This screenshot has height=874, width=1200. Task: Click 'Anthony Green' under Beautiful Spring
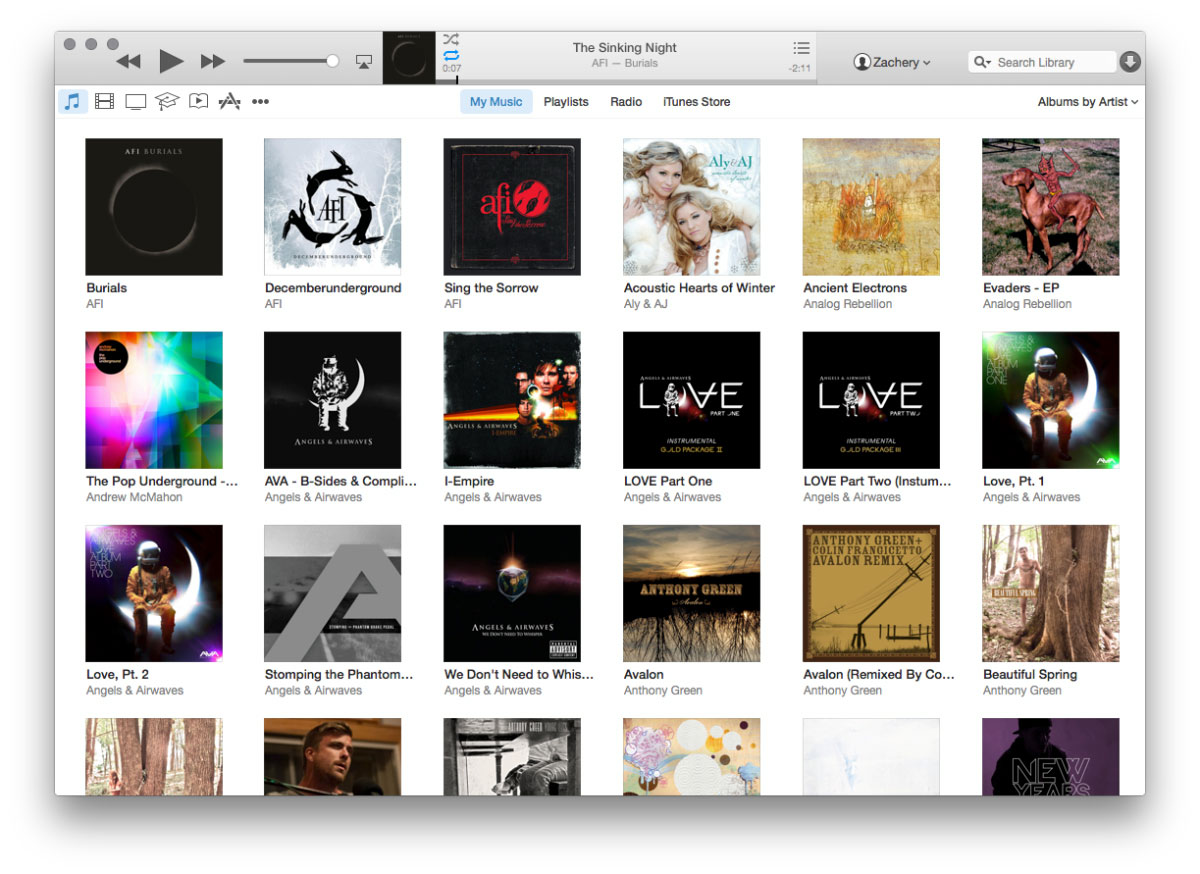click(1022, 690)
